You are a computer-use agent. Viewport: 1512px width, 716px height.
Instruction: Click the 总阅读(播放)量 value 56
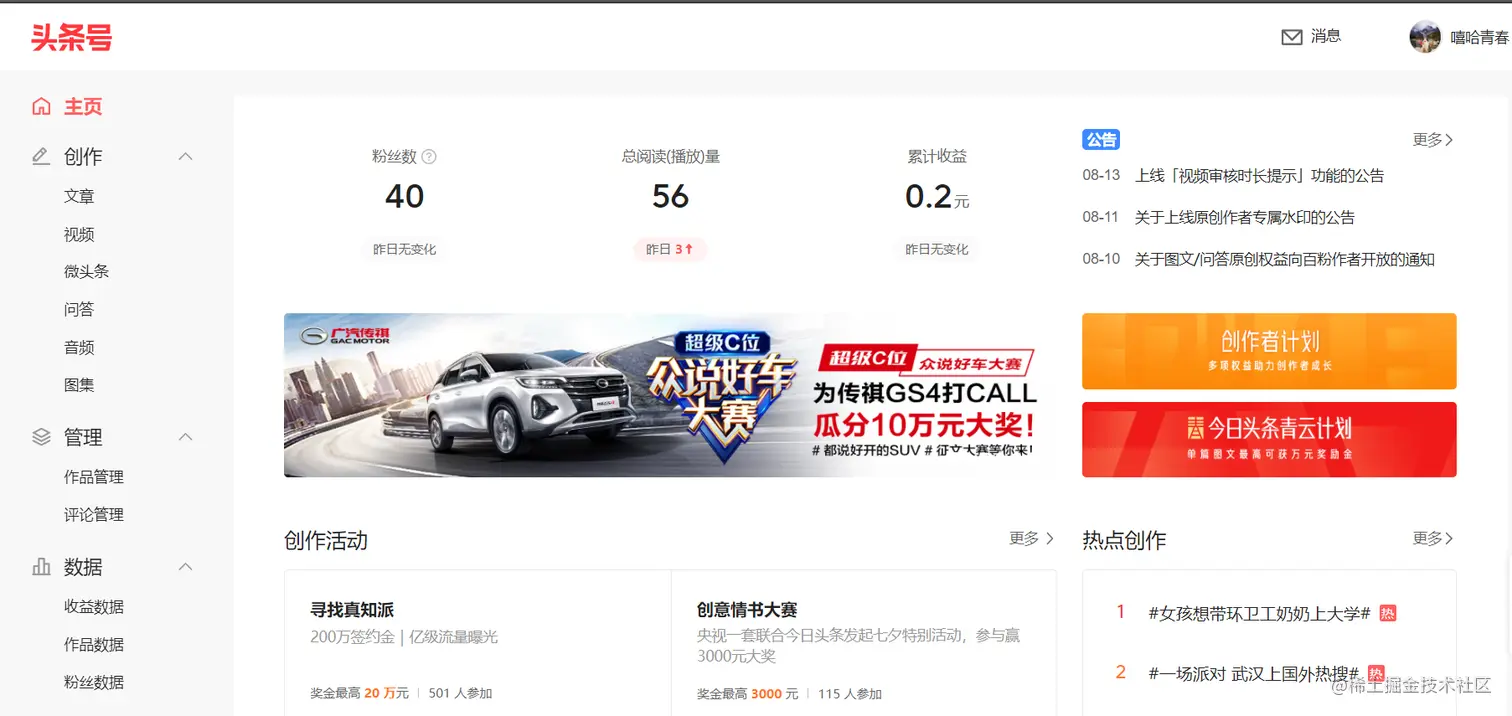pos(670,196)
